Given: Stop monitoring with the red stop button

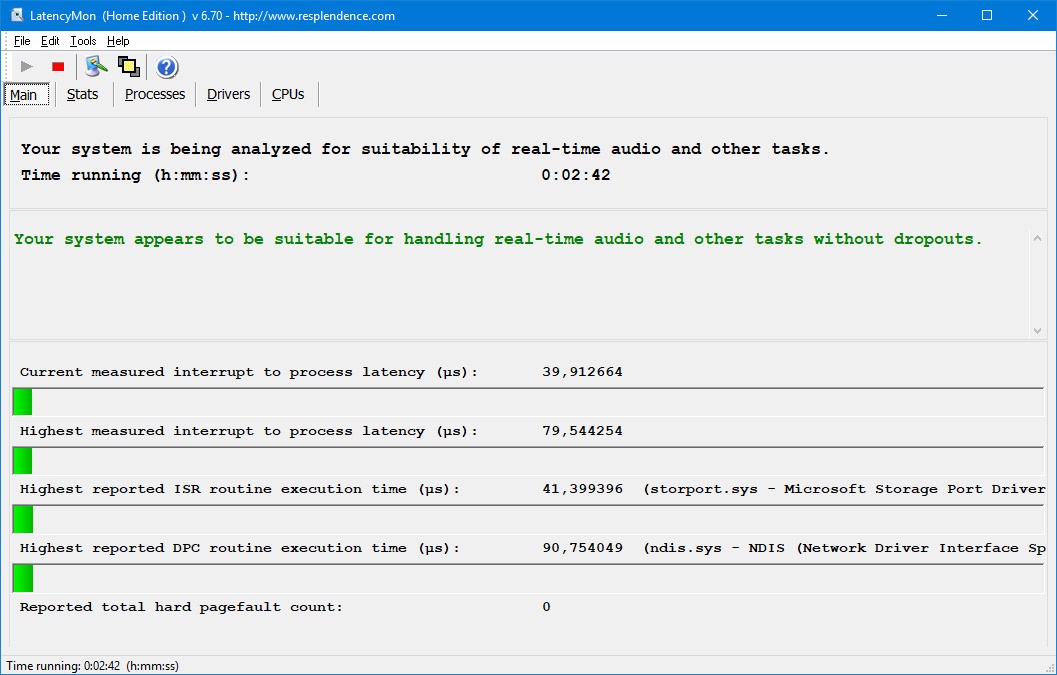Looking at the screenshot, I should click(58, 67).
